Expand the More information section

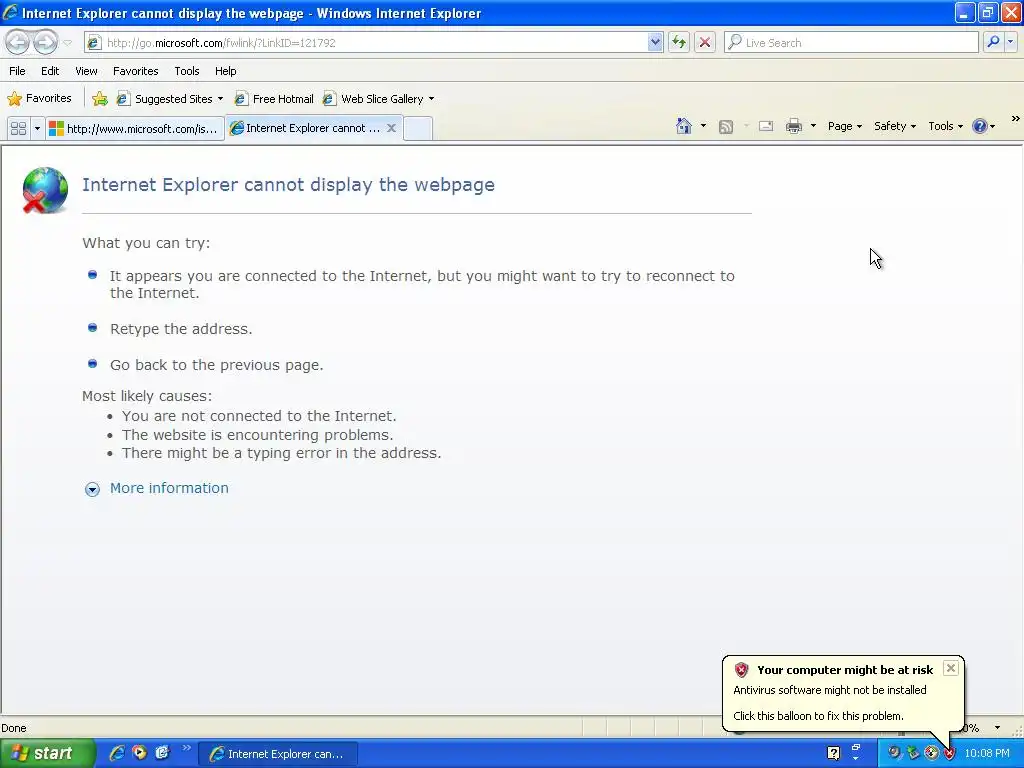(92, 489)
